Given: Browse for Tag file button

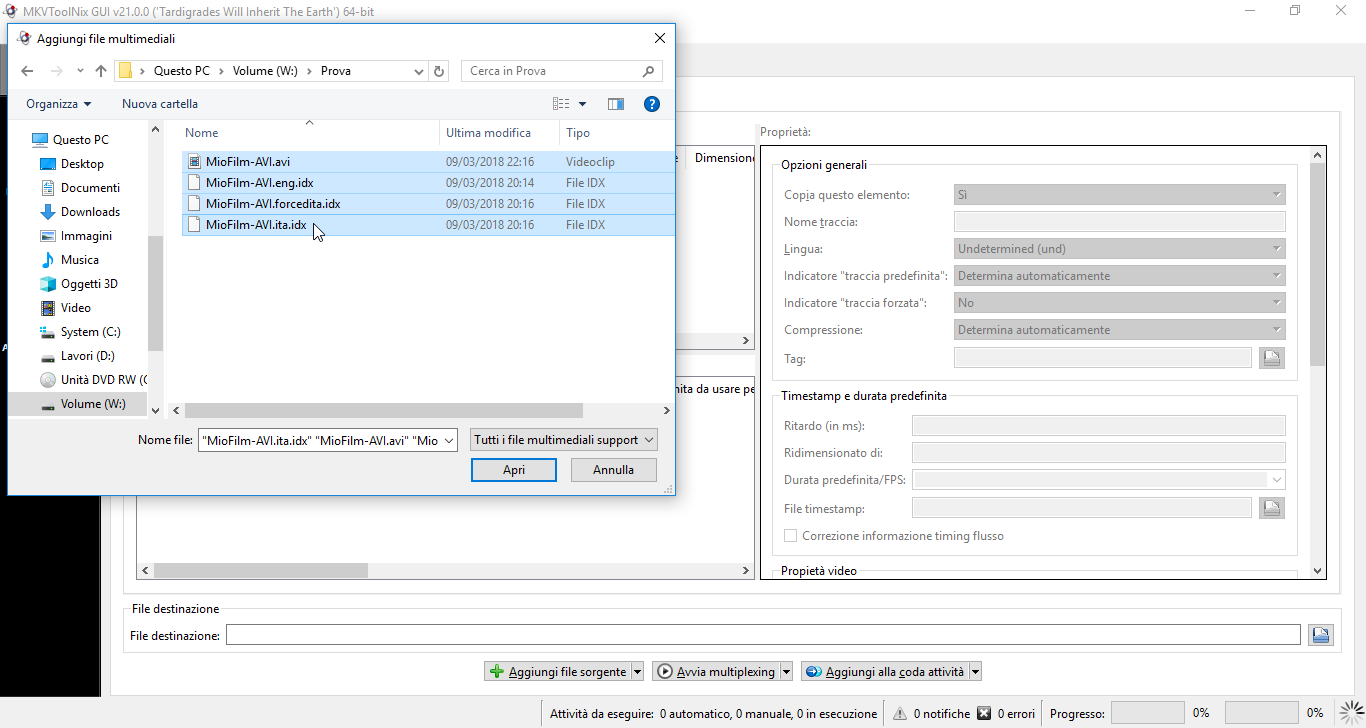Looking at the screenshot, I should point(1271,357).
